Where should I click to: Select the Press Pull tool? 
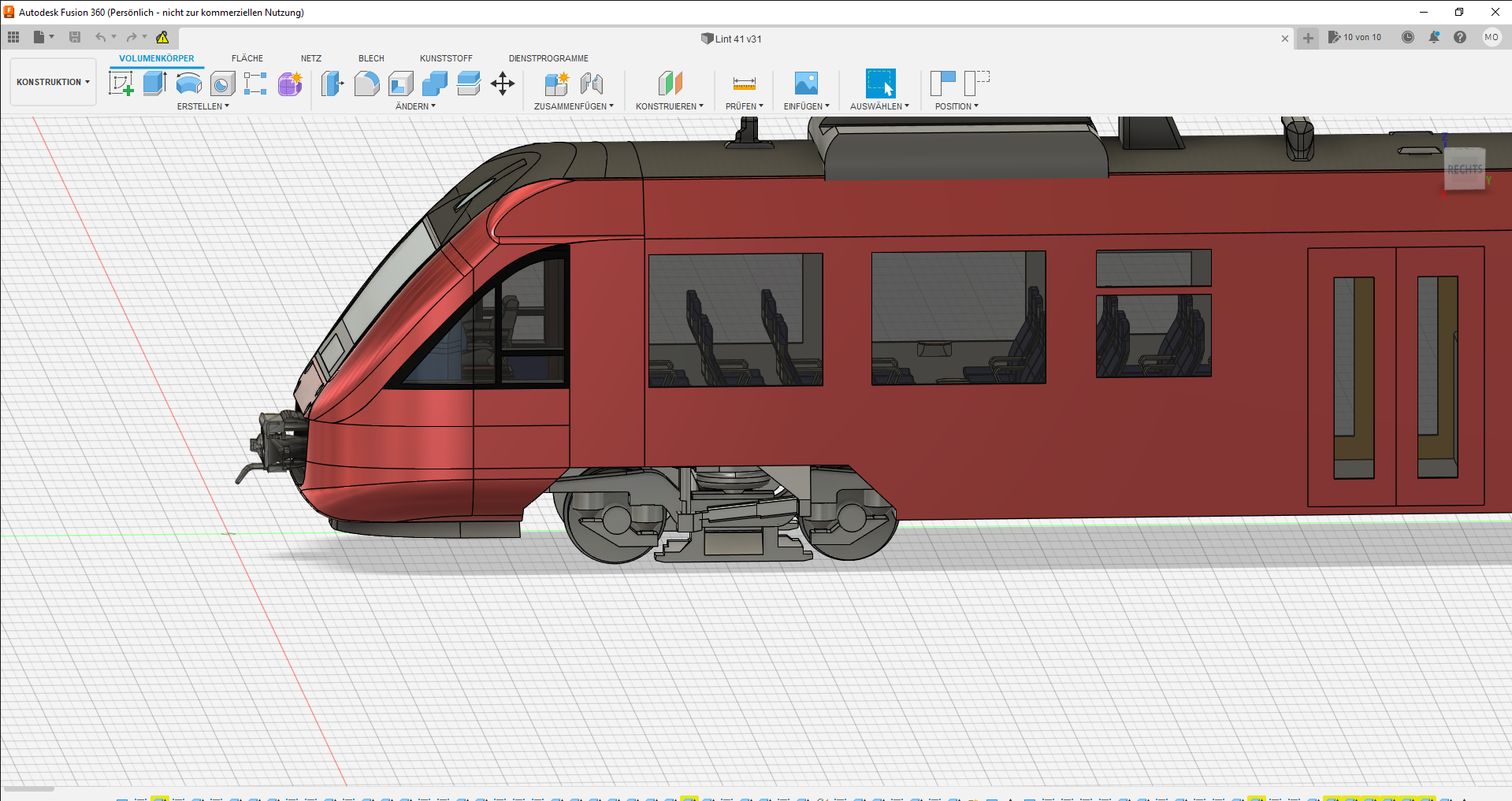coord(332,83)
